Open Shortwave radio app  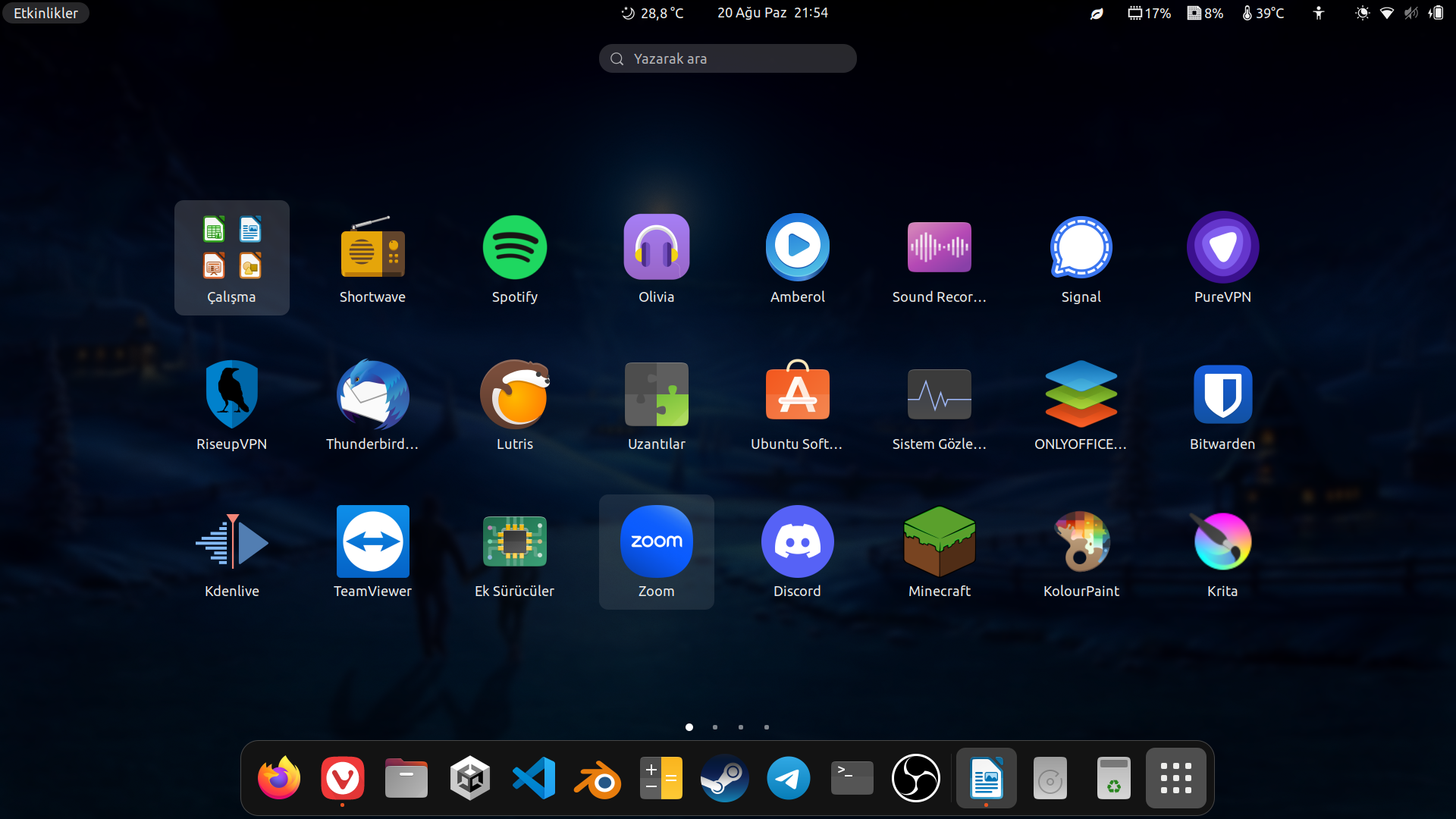tap(372, 248)
